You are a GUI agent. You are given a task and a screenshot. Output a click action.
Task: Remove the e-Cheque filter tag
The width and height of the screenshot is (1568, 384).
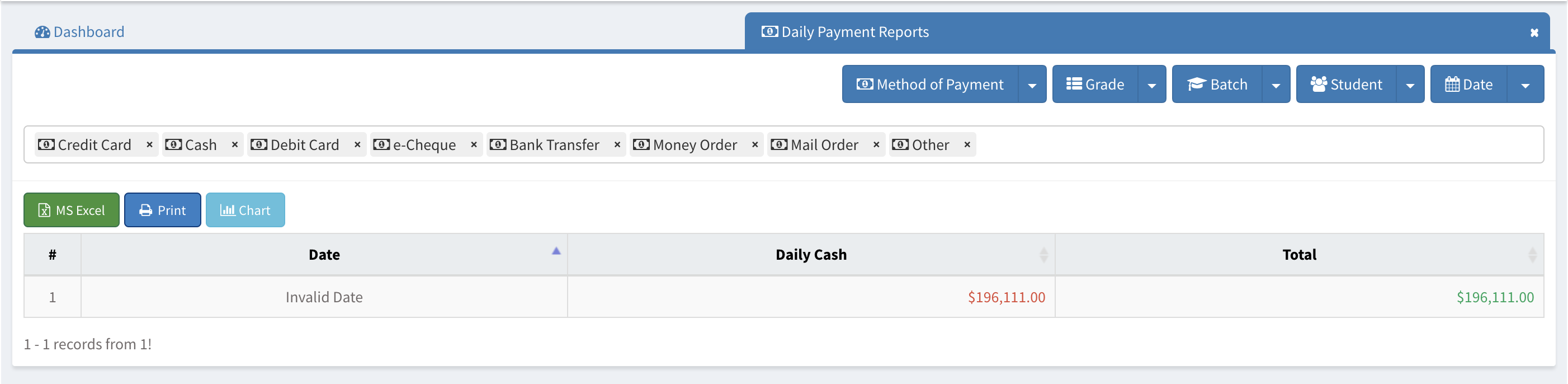(474, 144)
